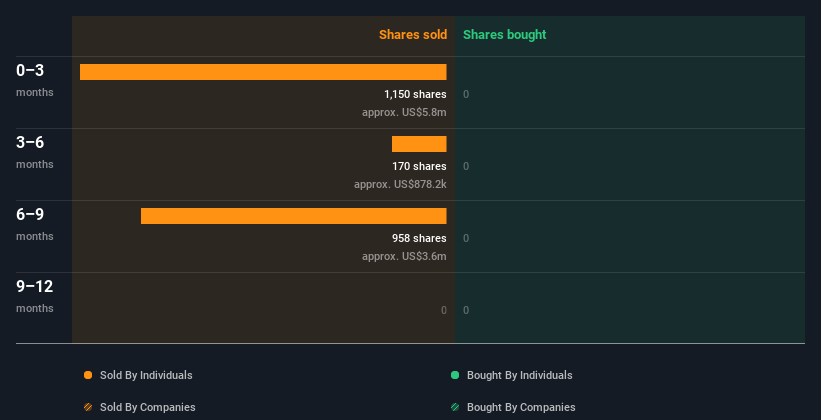Click the approx. US$3.6m amount
821x420 pixels.
404,256
